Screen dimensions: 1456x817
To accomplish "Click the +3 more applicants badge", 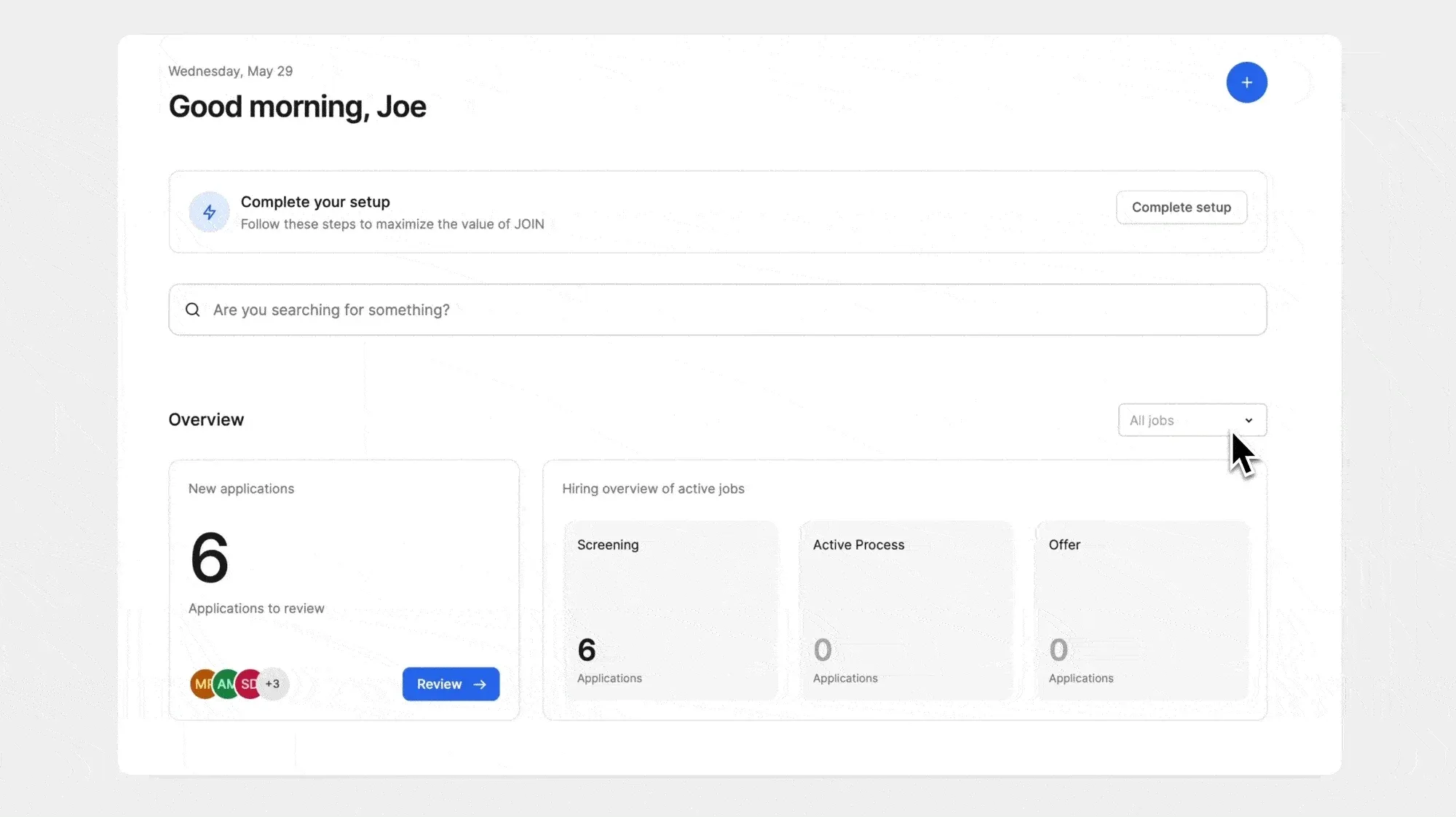I will (x=274, y=684).
